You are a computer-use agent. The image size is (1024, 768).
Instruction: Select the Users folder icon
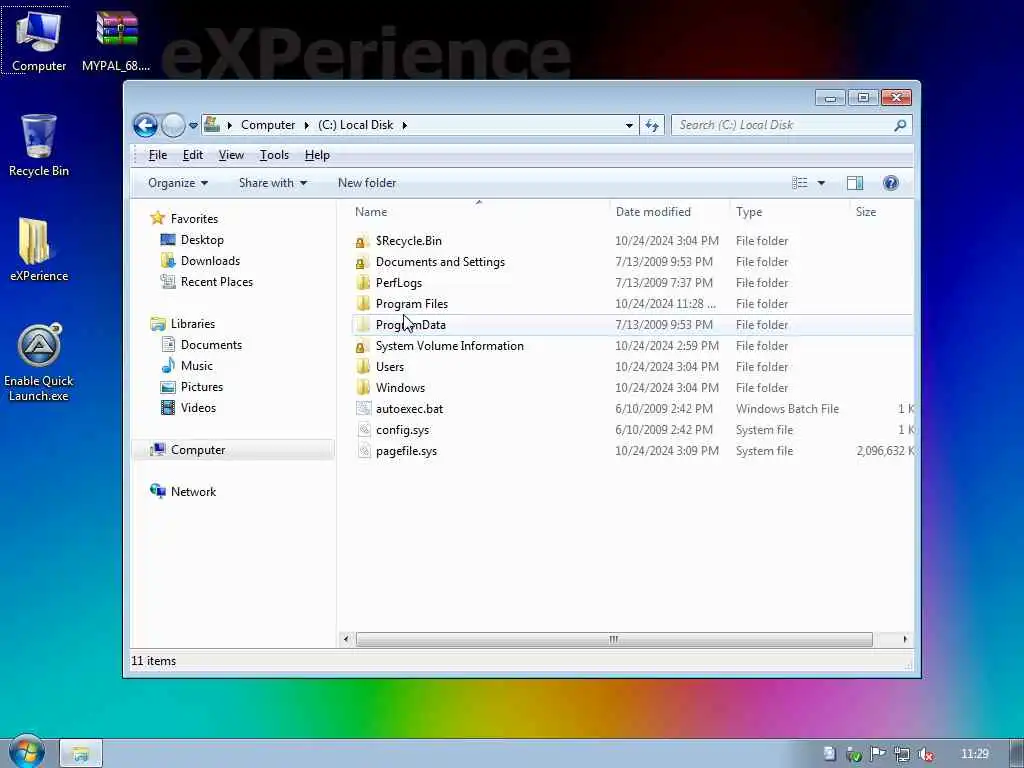tap(362, 367)
